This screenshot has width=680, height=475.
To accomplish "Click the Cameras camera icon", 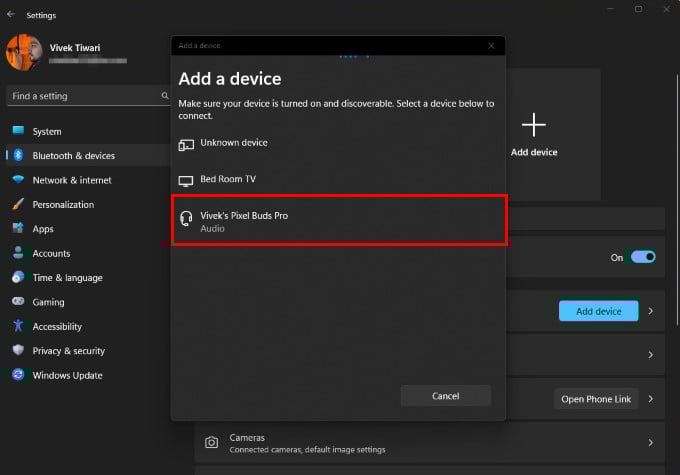I will click(x=212, y=442).
